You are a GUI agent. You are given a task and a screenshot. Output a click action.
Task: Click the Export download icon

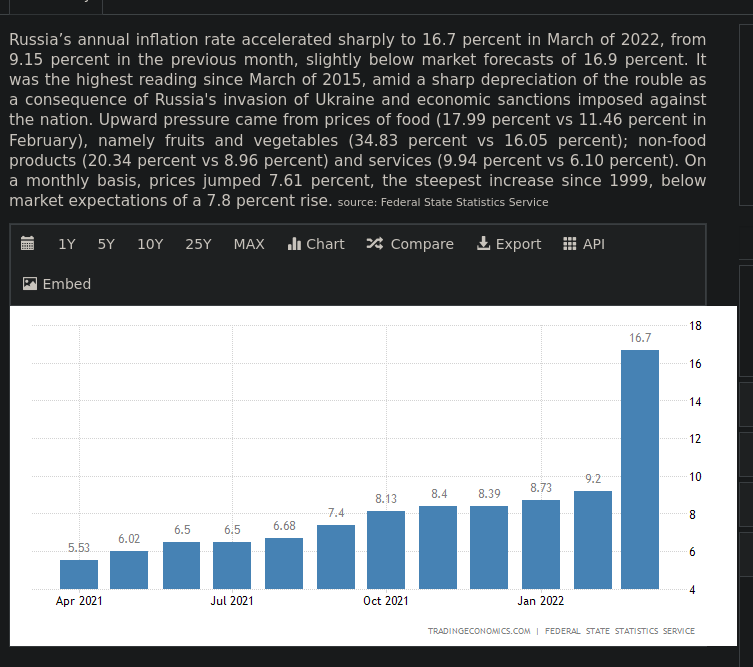click(484, 244)
